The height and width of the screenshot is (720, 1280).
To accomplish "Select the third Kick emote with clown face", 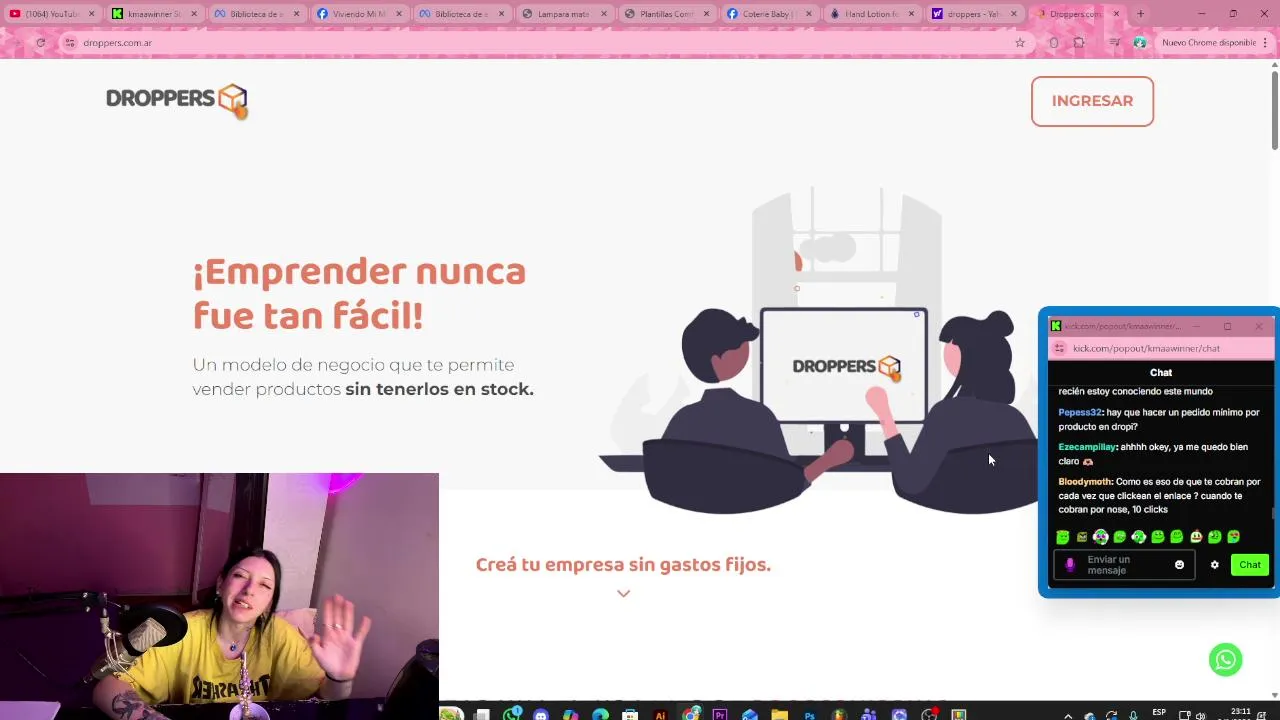I will [x=1101, y=537].
